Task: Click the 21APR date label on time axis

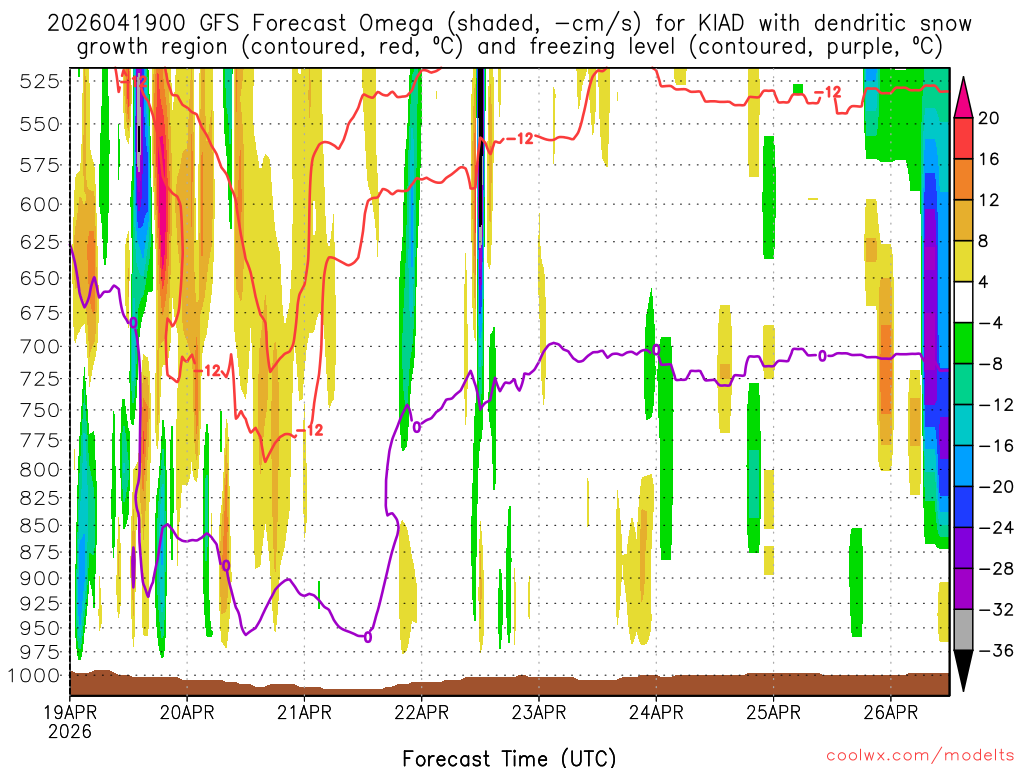Action: [304, 712]
